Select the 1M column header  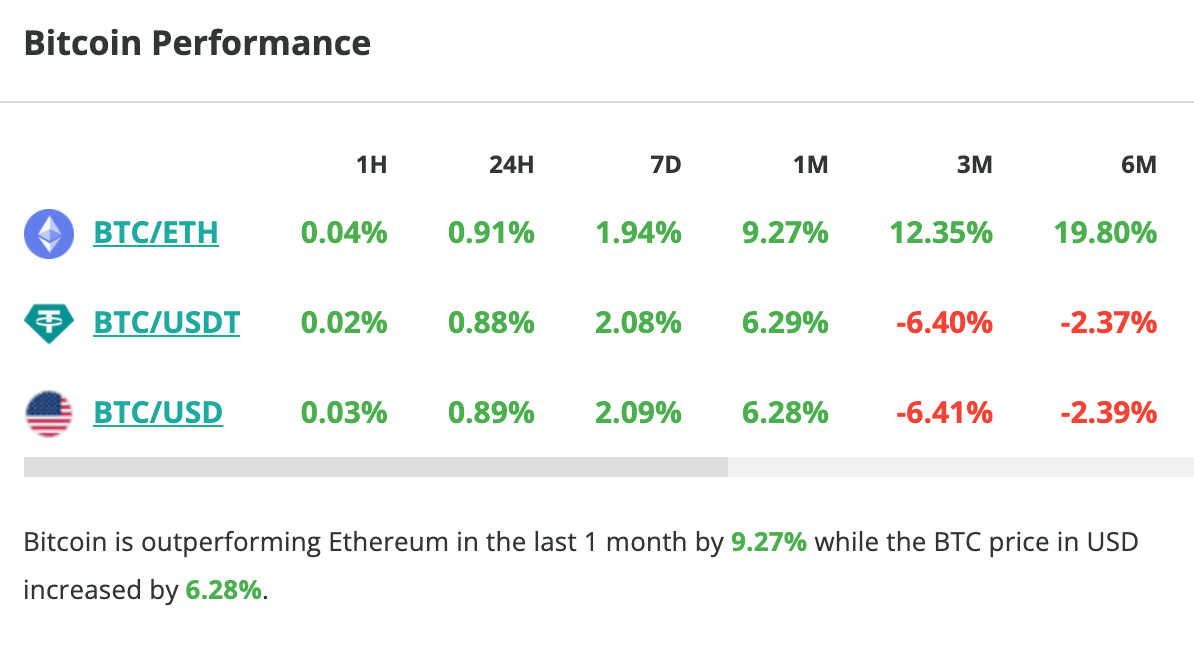pos(810,165)
